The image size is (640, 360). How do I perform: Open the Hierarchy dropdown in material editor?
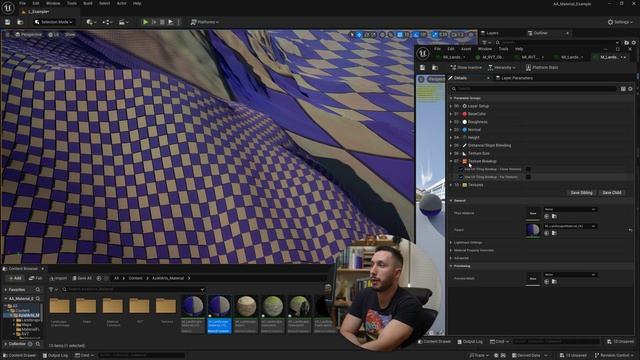click(x=502, y=67)
